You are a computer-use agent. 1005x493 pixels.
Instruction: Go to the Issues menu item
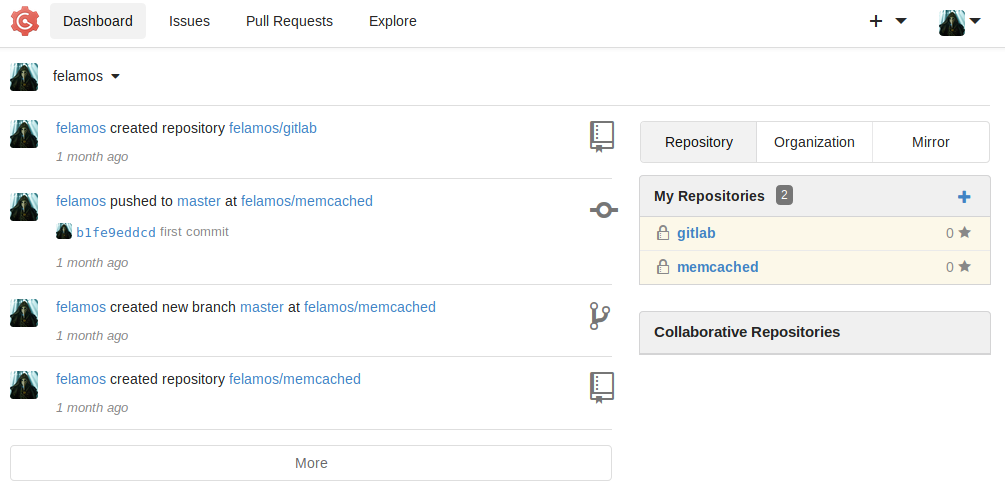point(189,21)
